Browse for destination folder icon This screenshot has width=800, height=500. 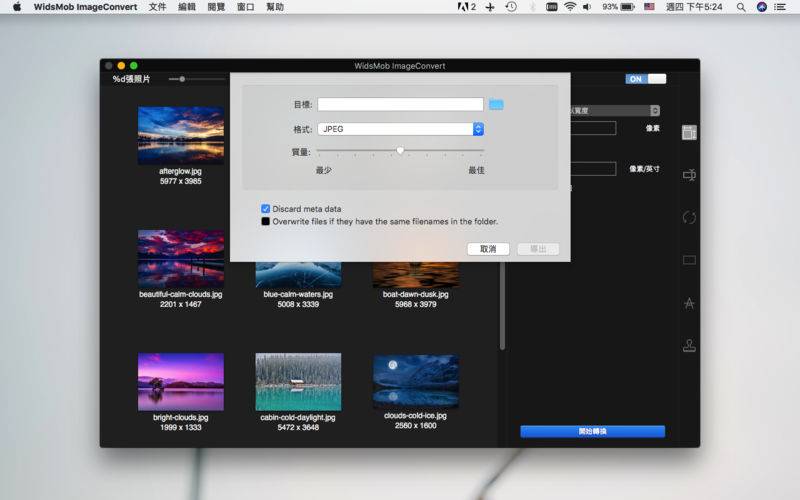coord(496,105)
